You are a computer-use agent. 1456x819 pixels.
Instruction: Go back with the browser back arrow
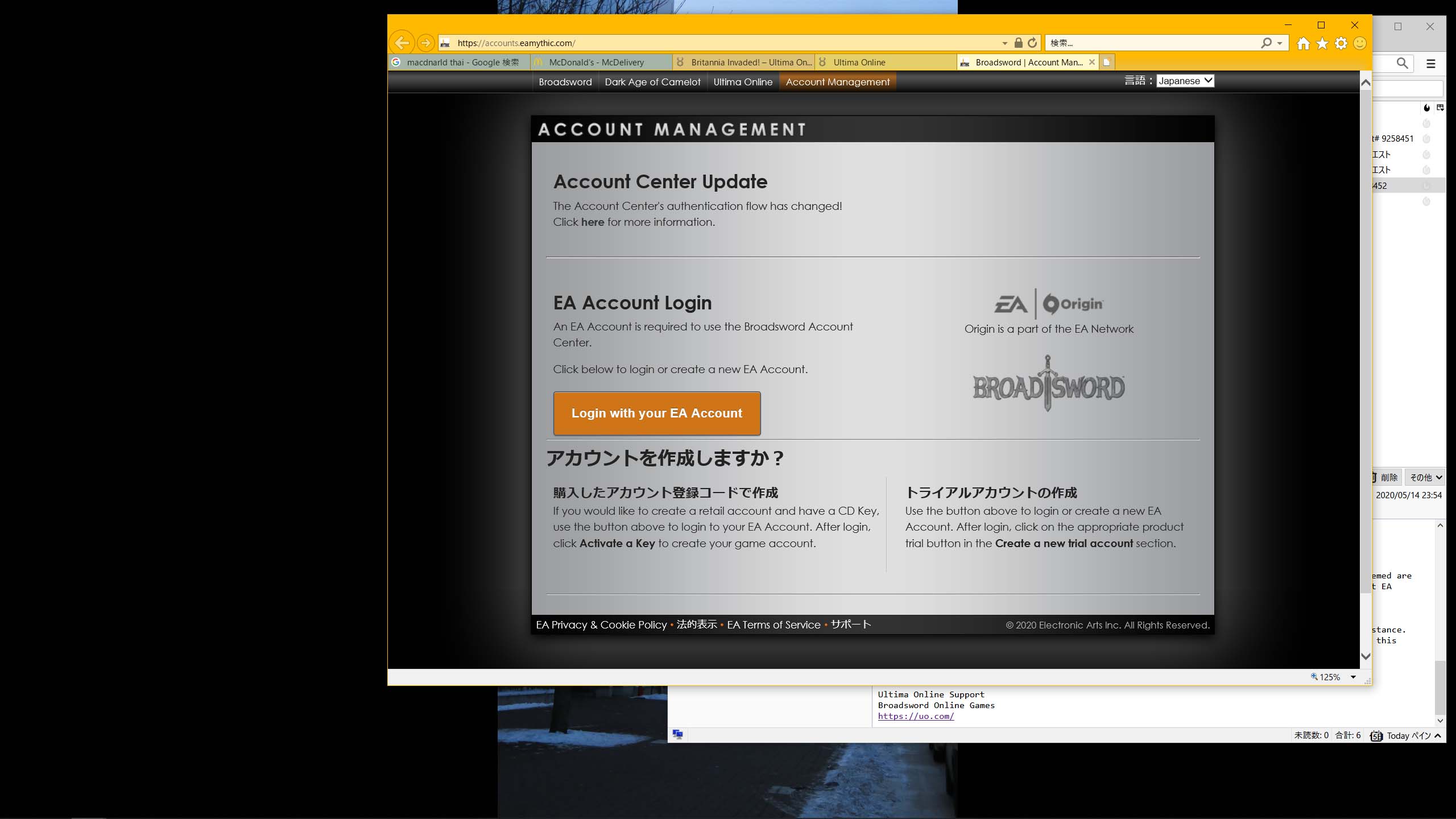click(x=402, y=43)
